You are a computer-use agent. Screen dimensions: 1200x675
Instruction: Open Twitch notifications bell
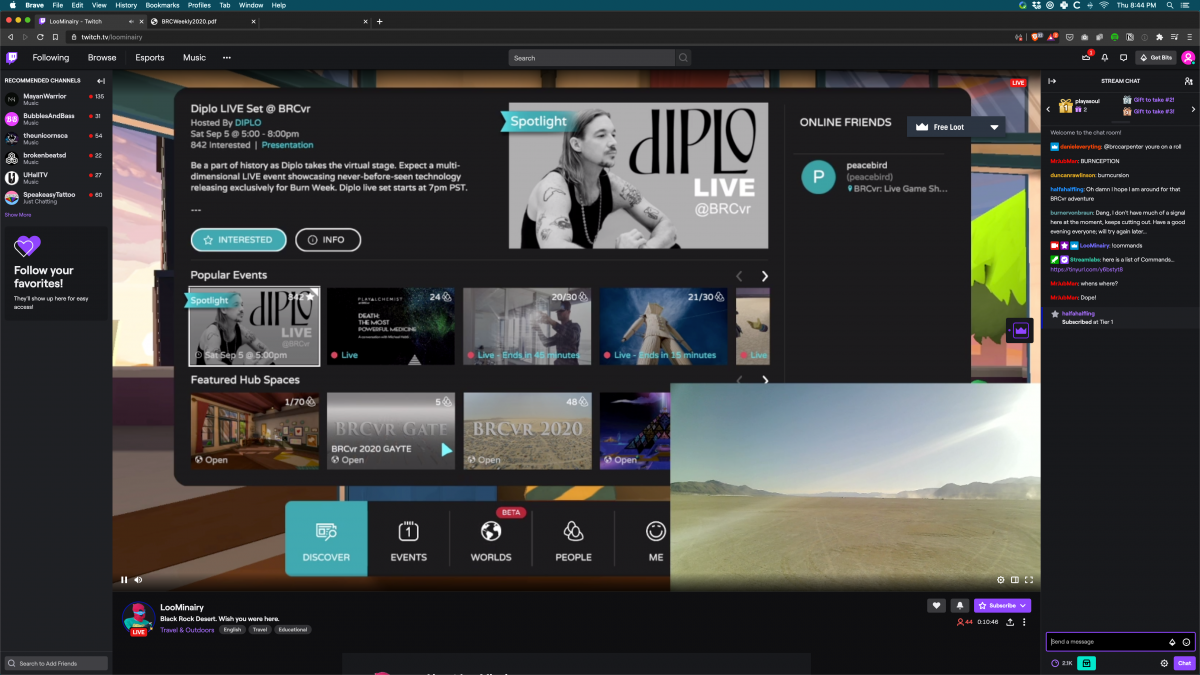click(x=1105, y=58)
